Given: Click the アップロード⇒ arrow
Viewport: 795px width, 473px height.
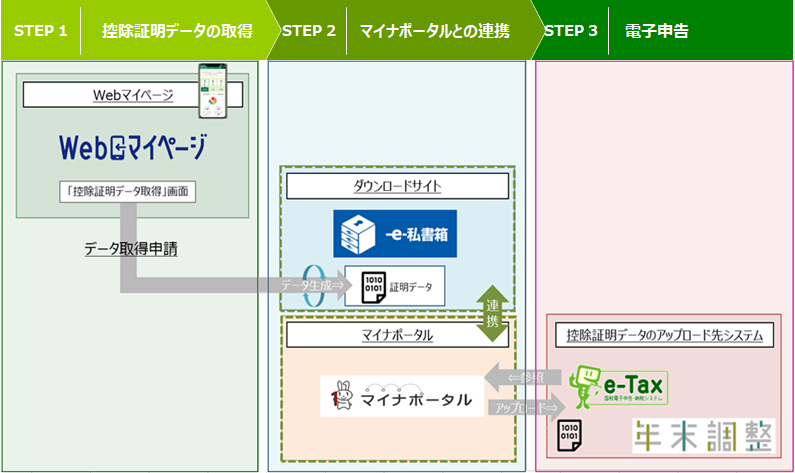Looking at the screenshot, I should [x=527, y=408].
